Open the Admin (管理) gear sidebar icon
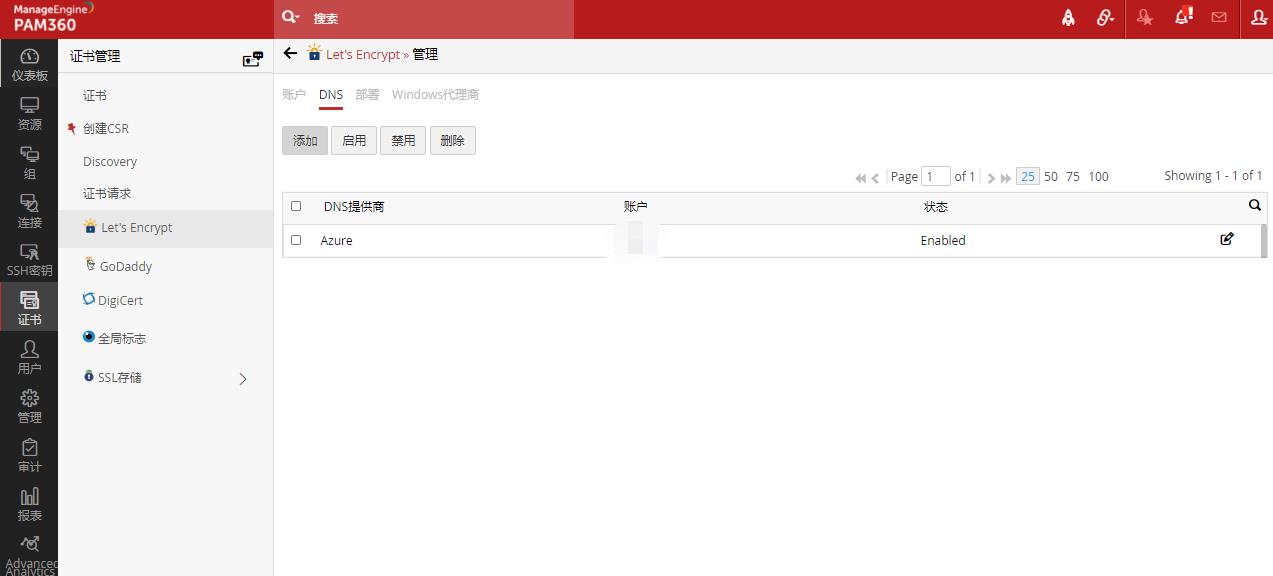Image resolution: width=1273 pixels, height=576 pixels. point(29,406)
